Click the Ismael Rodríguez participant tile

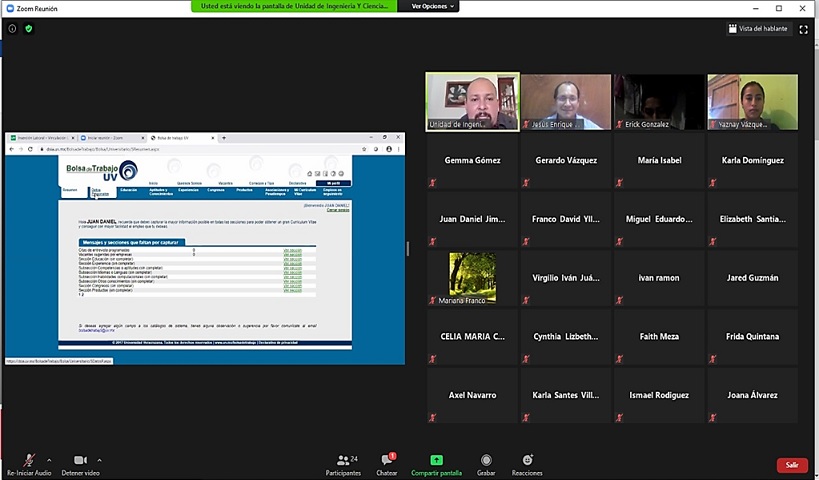click(659, 395)
